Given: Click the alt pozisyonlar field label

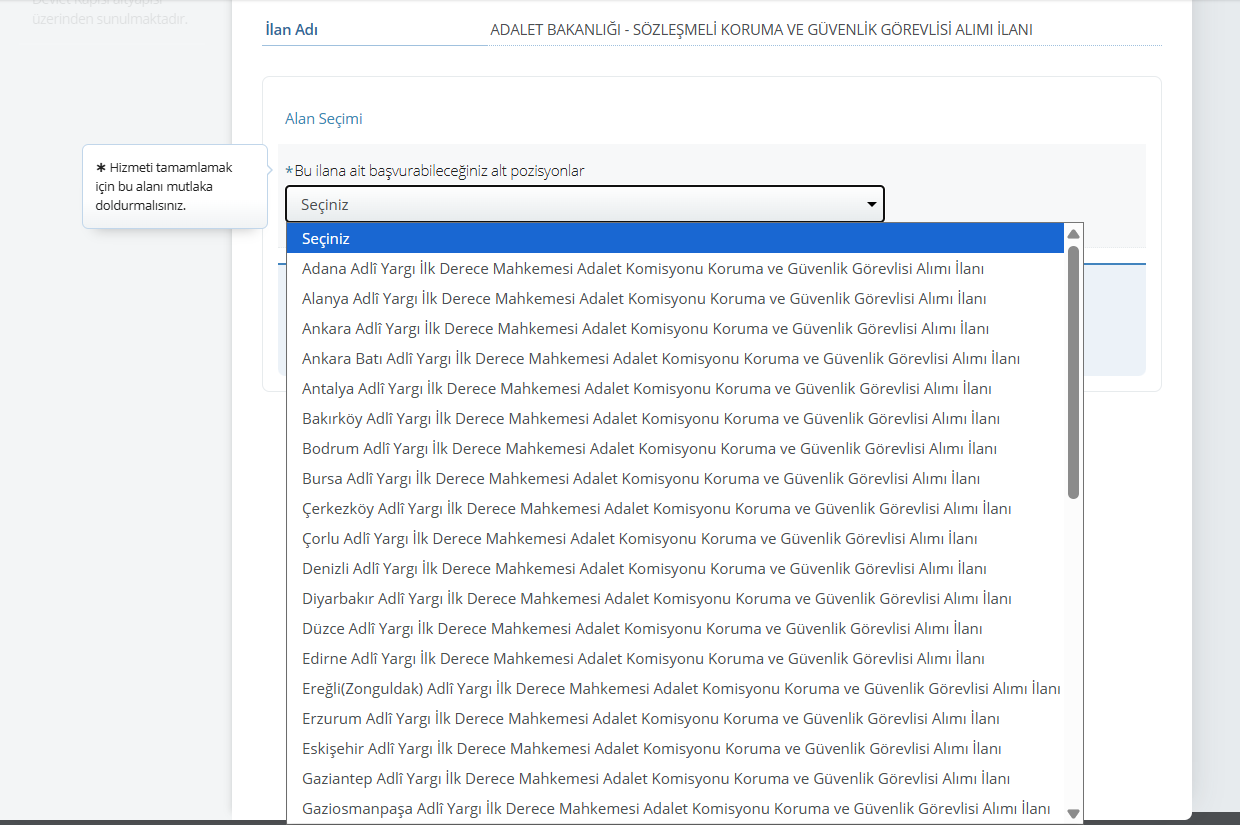Looking at the screenshot, I should point(435,171).
